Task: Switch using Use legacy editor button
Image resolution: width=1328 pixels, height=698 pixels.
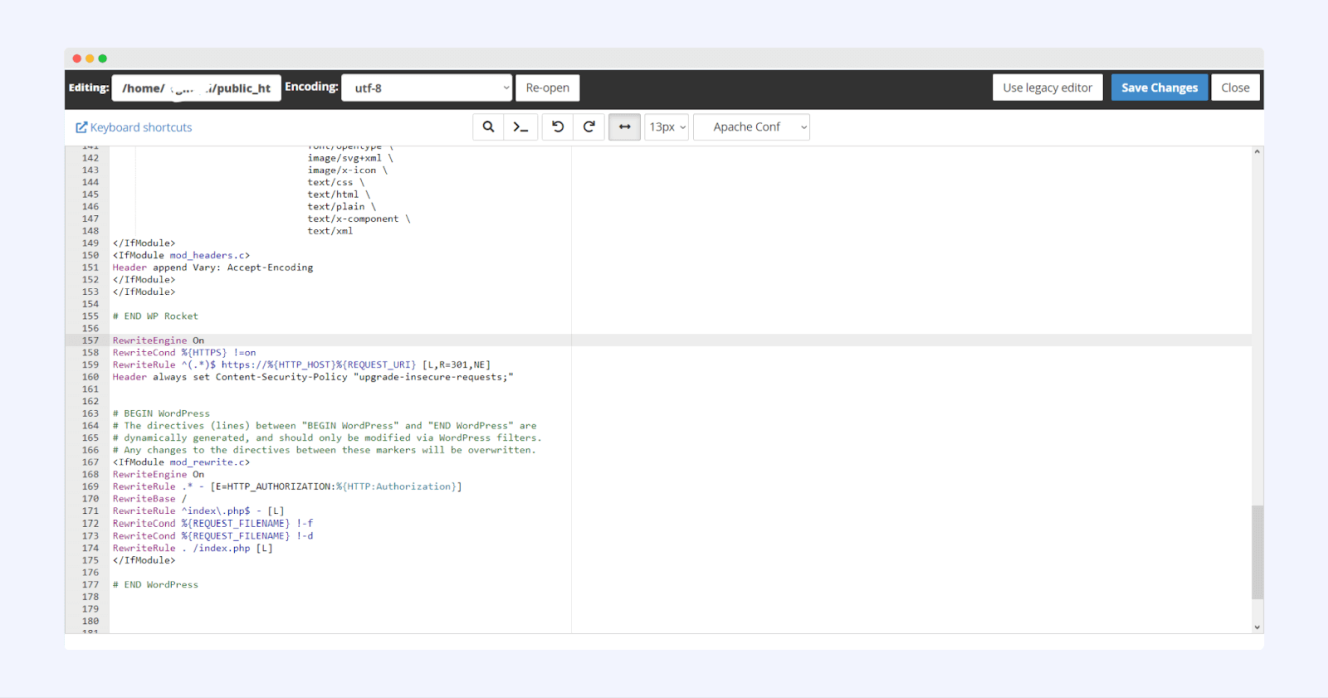Action: 1047,88
